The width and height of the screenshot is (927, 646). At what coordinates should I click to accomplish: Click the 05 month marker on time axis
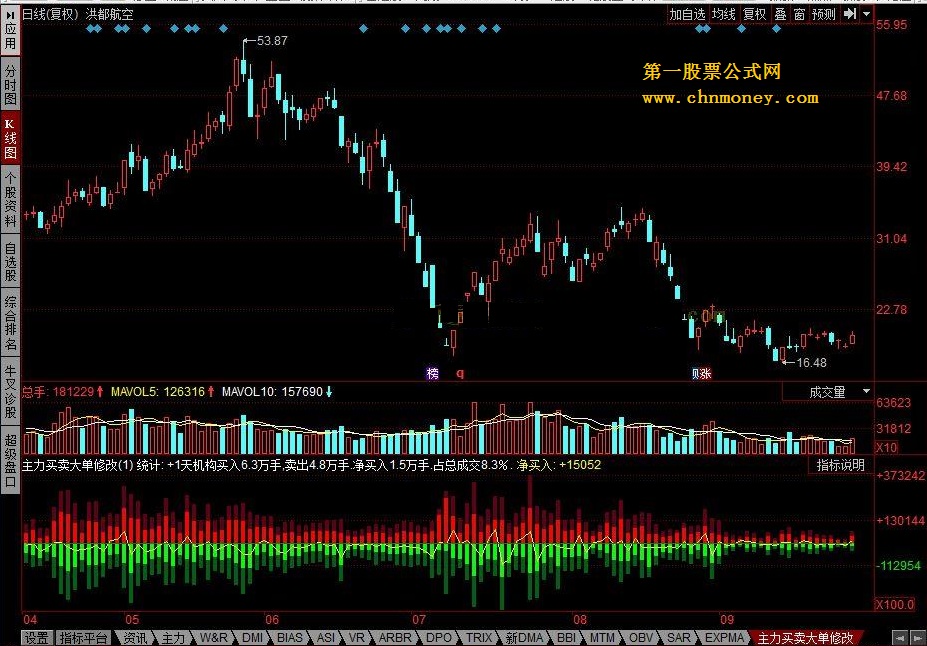tap(132, 619)
